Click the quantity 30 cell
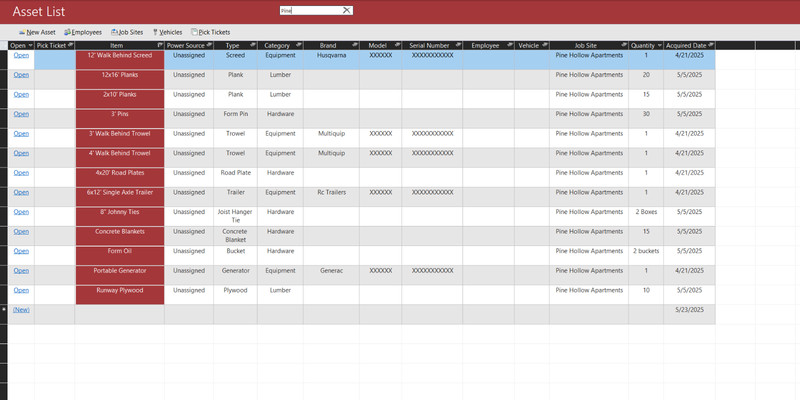The height and width of the screenshot is (400, 800). (646, 118)
